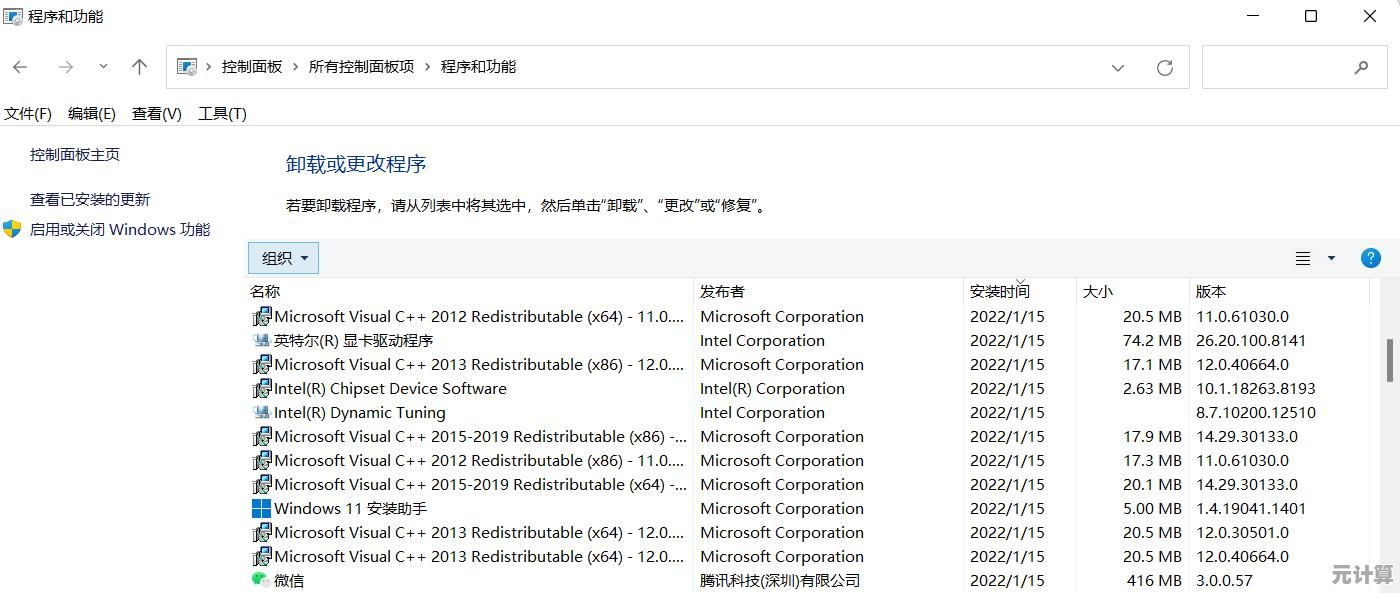Viewport: 1400px width, 593px height.
Task: Select Intel(R) Dynamic Tuning name
Action: tap(360, 413)
